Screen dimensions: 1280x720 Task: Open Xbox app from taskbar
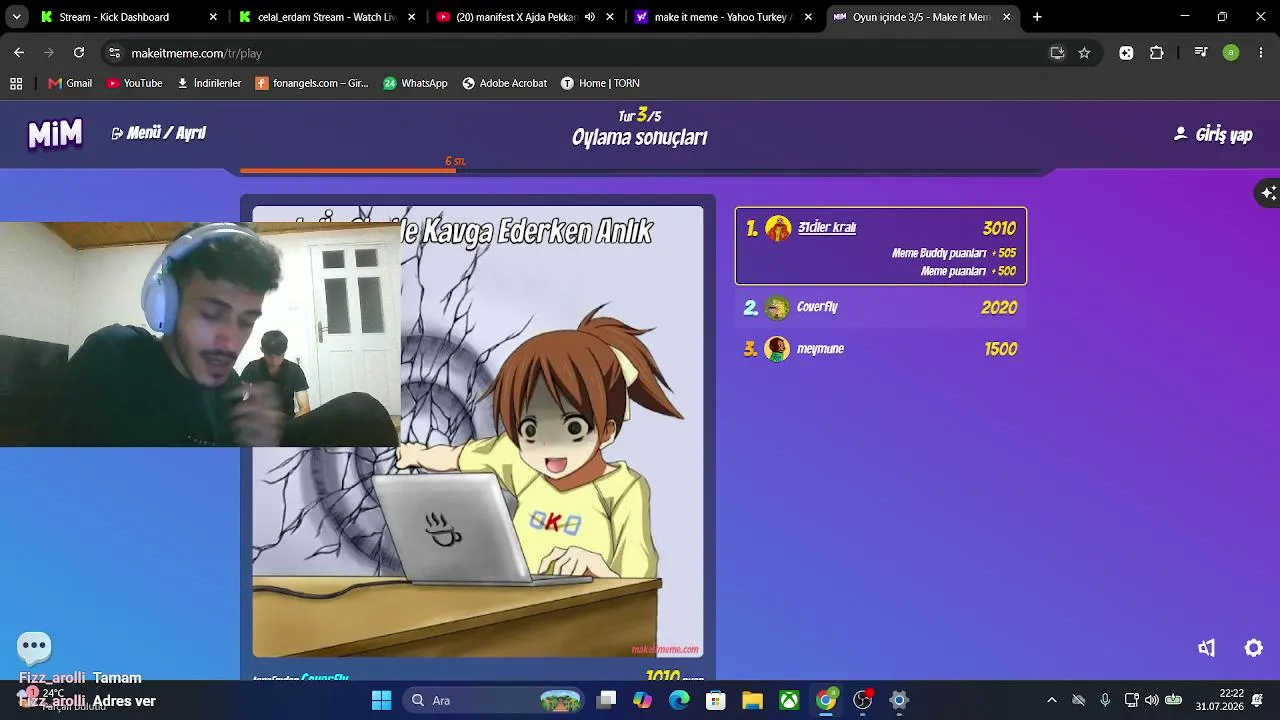[789, 700]
